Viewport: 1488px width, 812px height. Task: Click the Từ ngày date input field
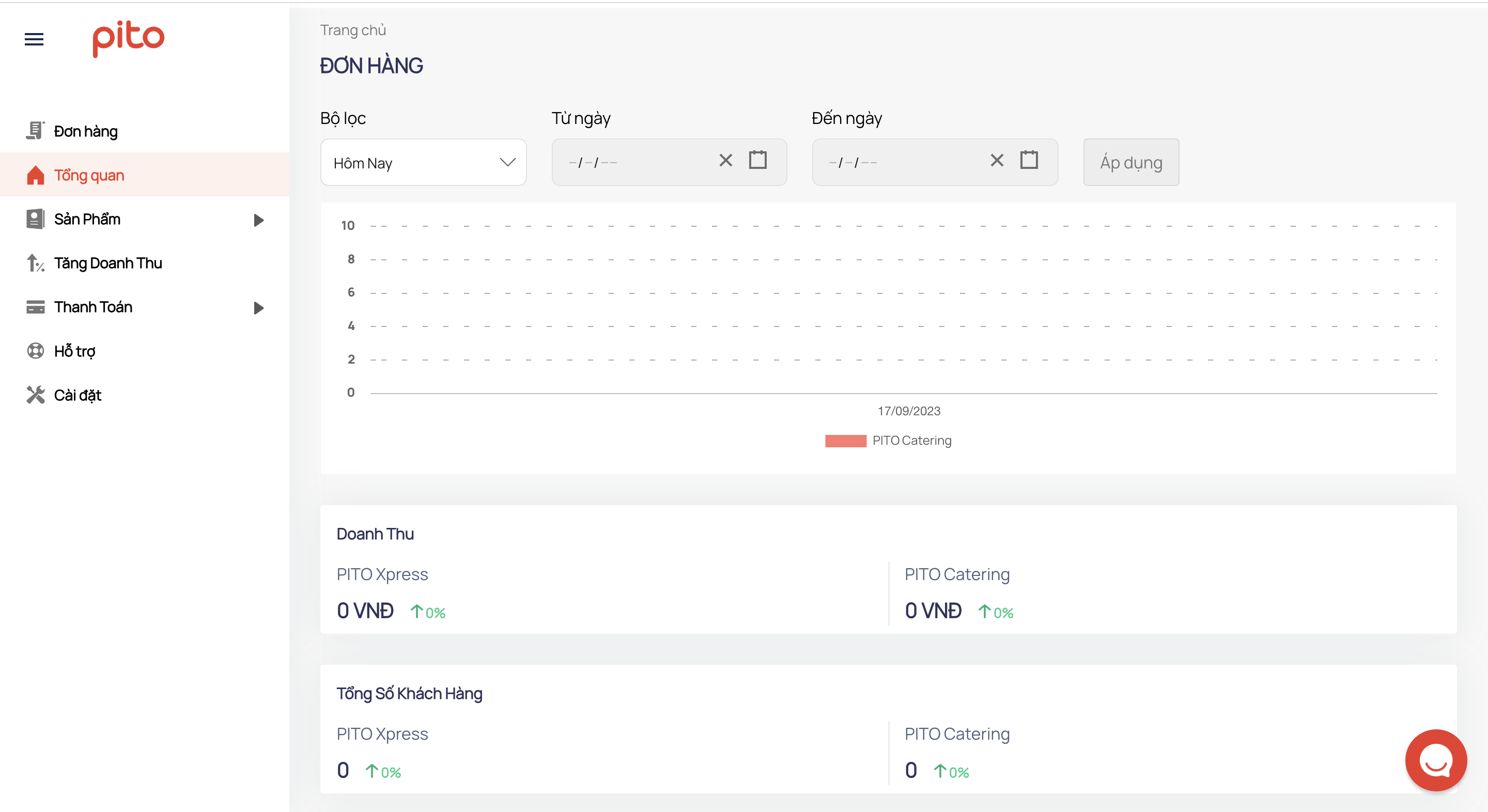[669, 162]
